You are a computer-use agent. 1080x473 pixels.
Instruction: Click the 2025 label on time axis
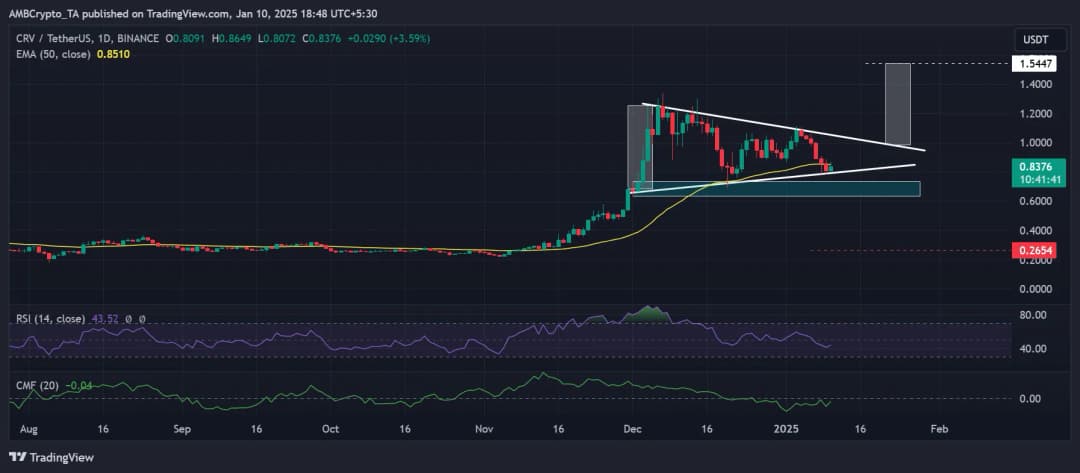[x=787, y=427]
